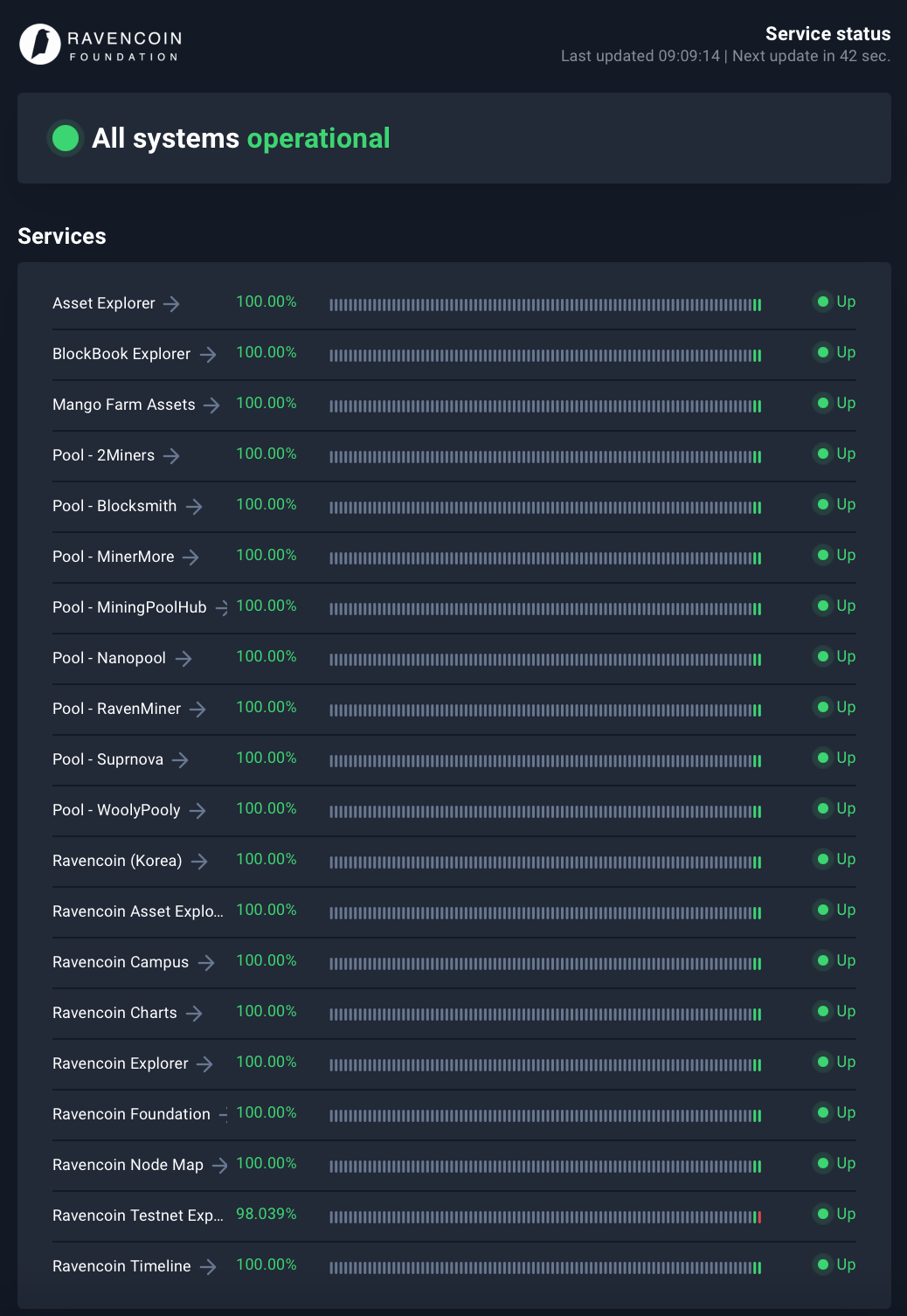Click the green Up dot for Pool - Nanopool
The image size is (907, 1316).
tap(822, 656)
